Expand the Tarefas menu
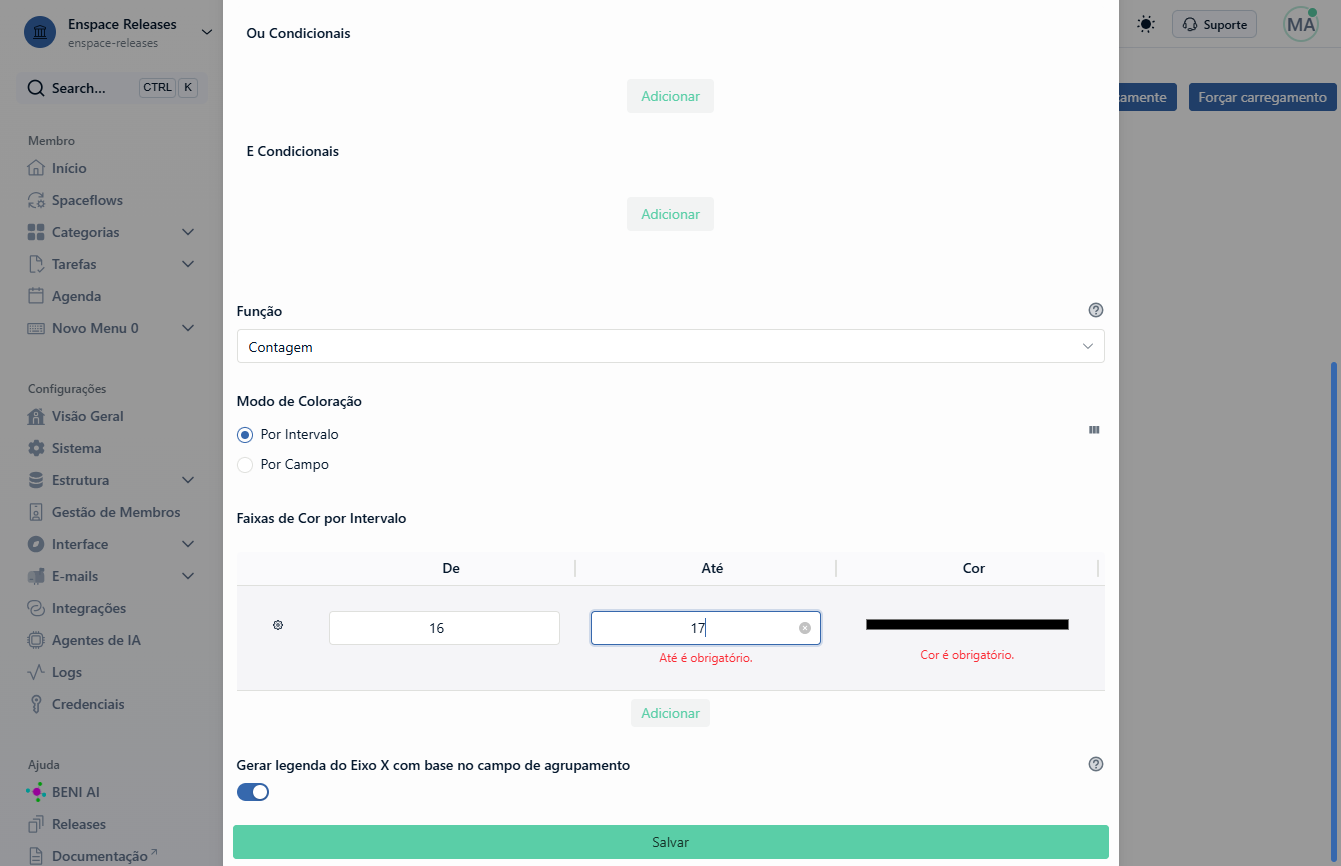 [x=188, y=264]
